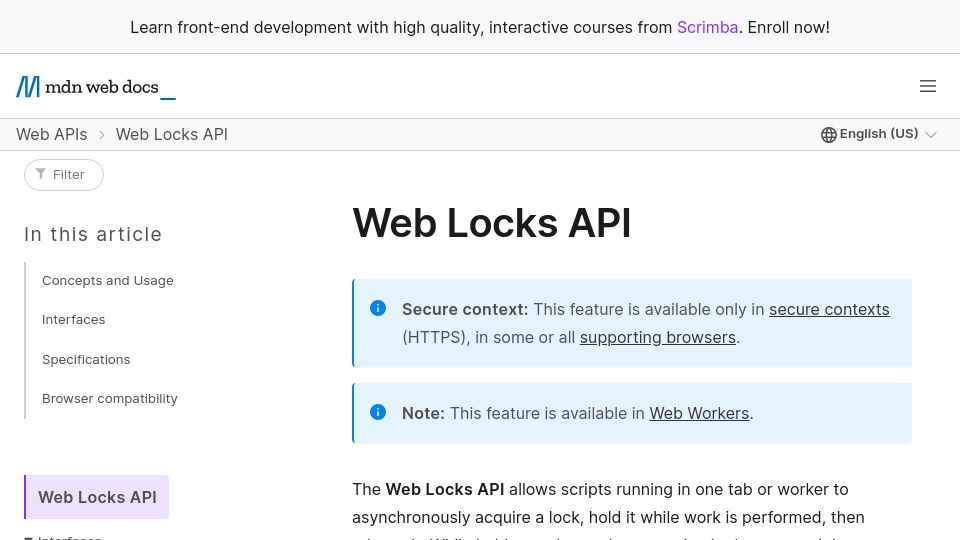Click the funnel icon inside the Filter button
The height and width of the screenshot is (540, 960).
tap(40, 174)
